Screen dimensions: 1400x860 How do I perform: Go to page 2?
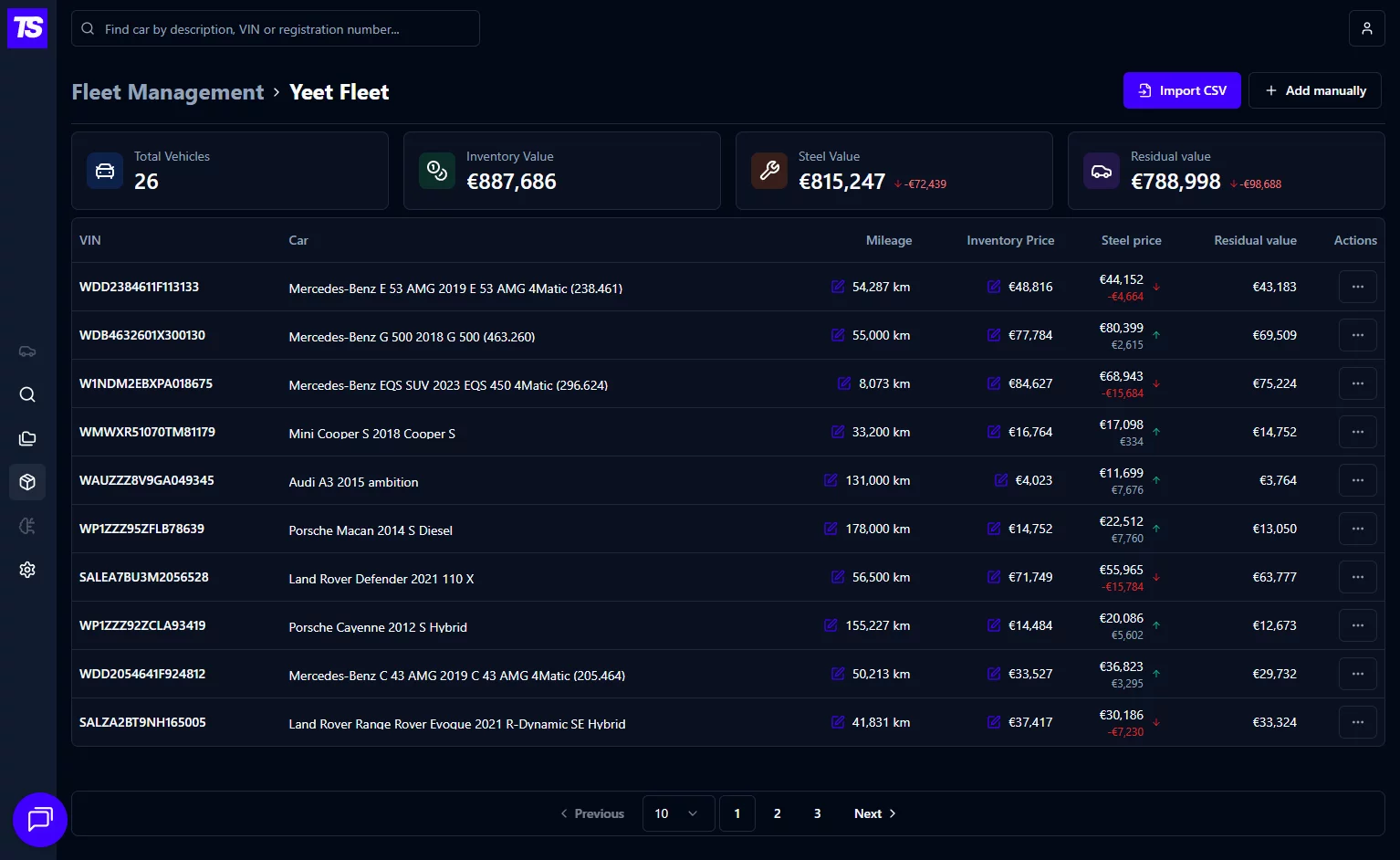pos(778,813)
